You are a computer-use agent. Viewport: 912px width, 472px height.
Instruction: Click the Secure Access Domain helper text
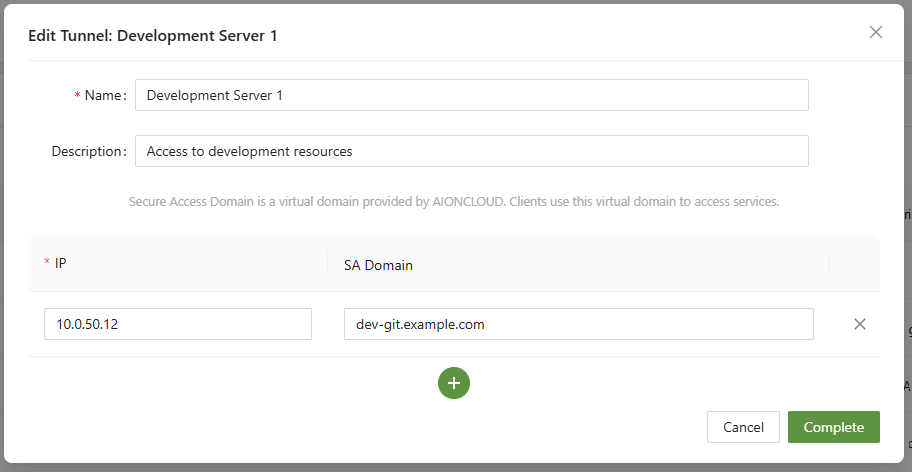pyautogui.click(x=453, y=201)
